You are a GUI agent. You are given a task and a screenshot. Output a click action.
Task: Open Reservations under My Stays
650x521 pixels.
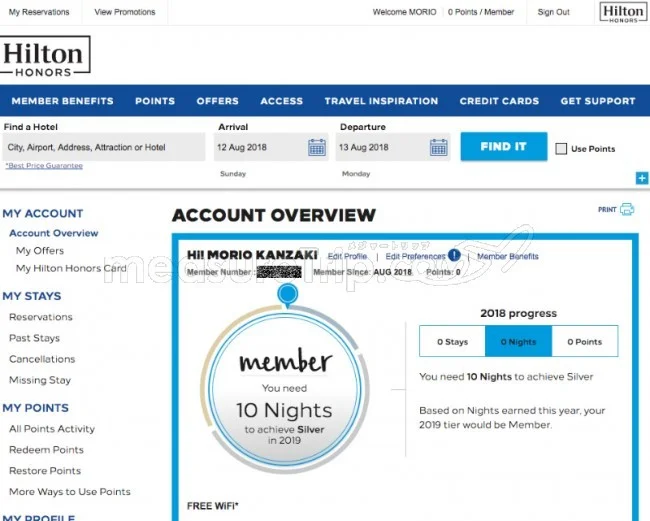point(41,317)
